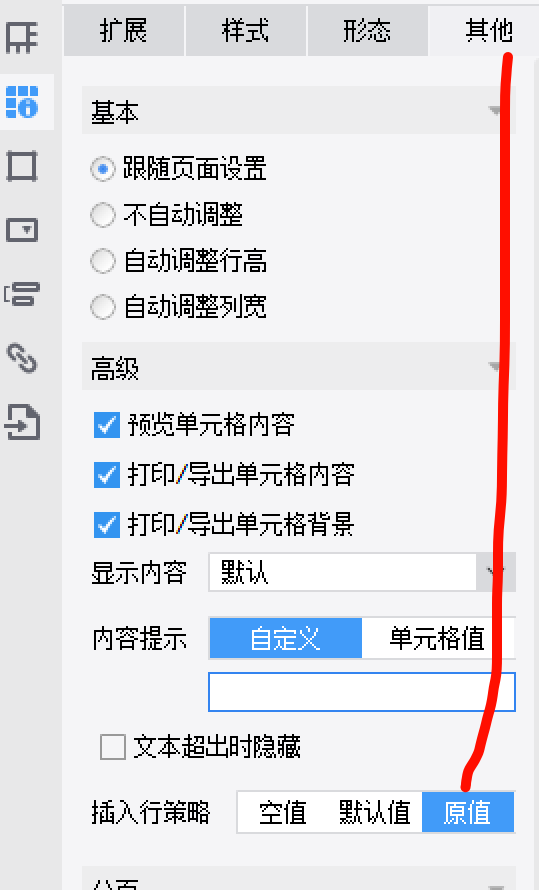The height and width of the screenshot is (890, 539).
Task: Switch to the 样式 tab
Action: 246,31
